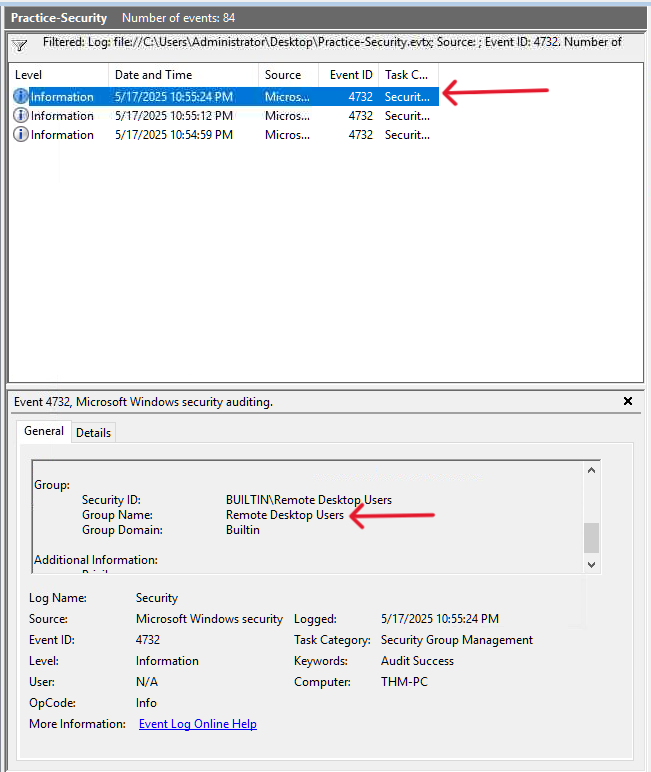
Task: Click Information icon of the 10:55:24 PM event
Action: click(21, 97)
